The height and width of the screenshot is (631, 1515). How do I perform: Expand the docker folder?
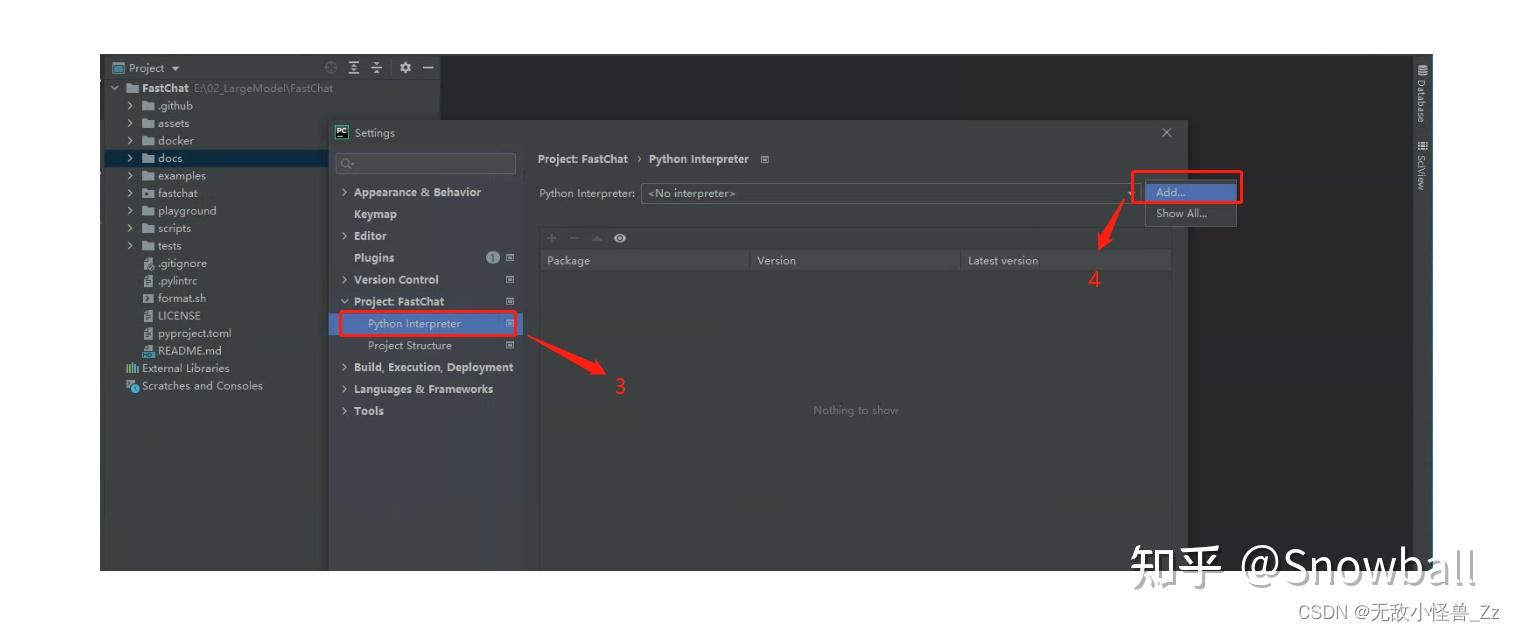130,141
